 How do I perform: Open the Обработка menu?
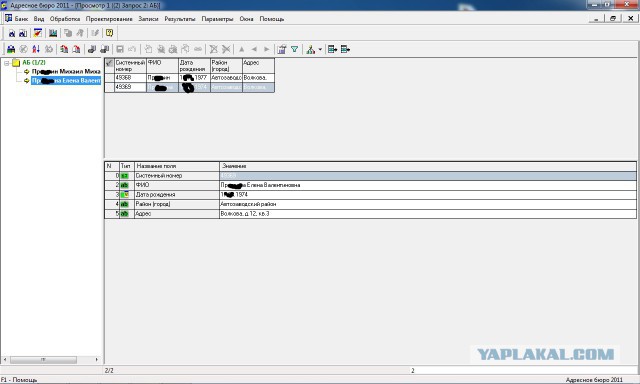pos(65,19)
